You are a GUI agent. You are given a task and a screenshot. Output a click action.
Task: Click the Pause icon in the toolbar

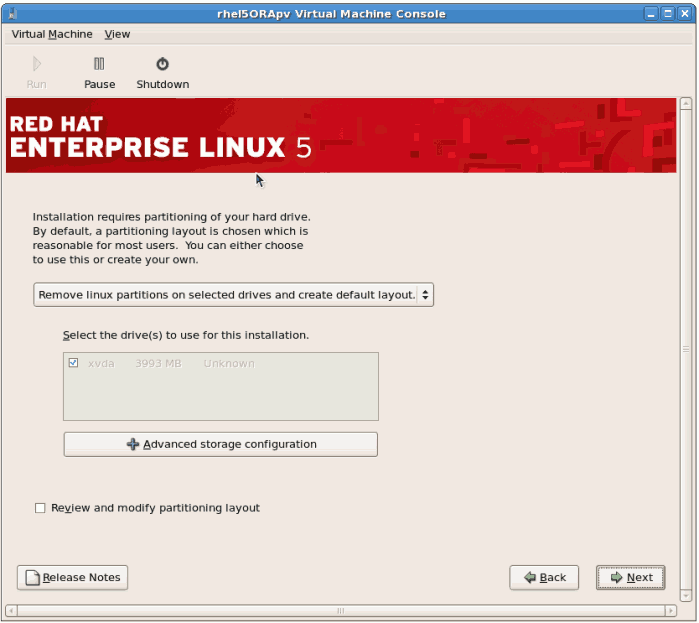tap(99, 64)
